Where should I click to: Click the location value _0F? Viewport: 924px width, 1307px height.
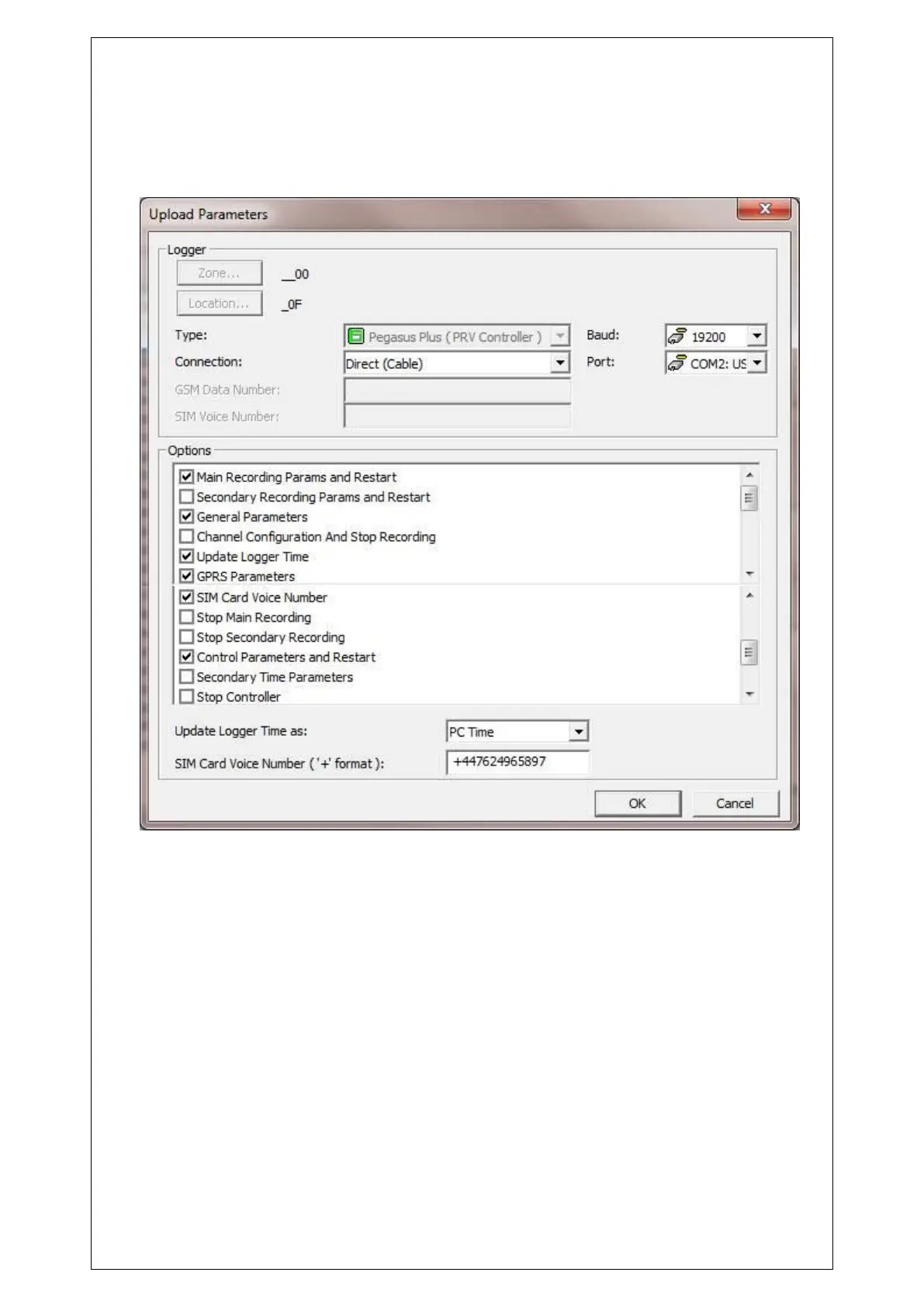[292, 304]
